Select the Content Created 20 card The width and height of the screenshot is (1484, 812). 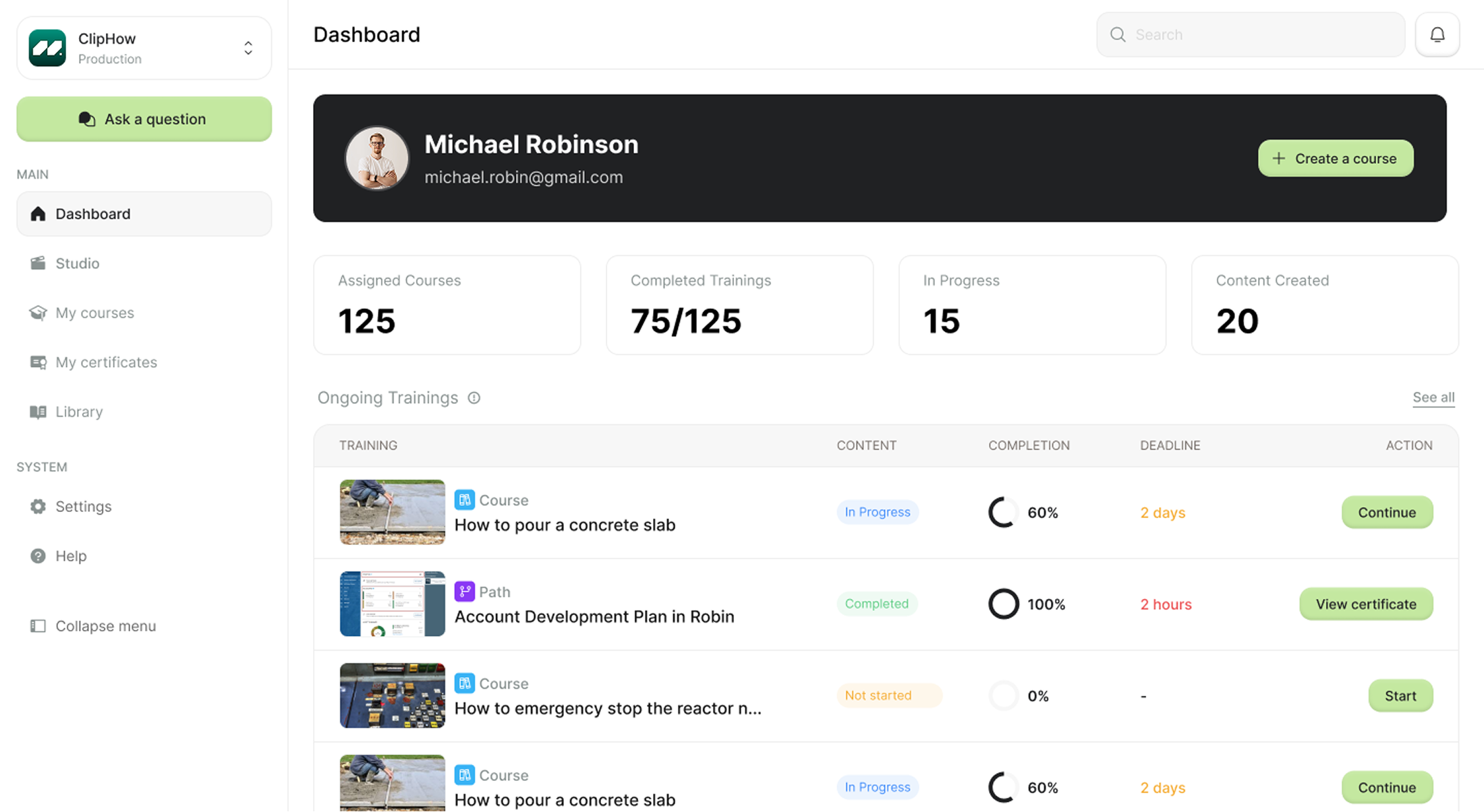1325,305
